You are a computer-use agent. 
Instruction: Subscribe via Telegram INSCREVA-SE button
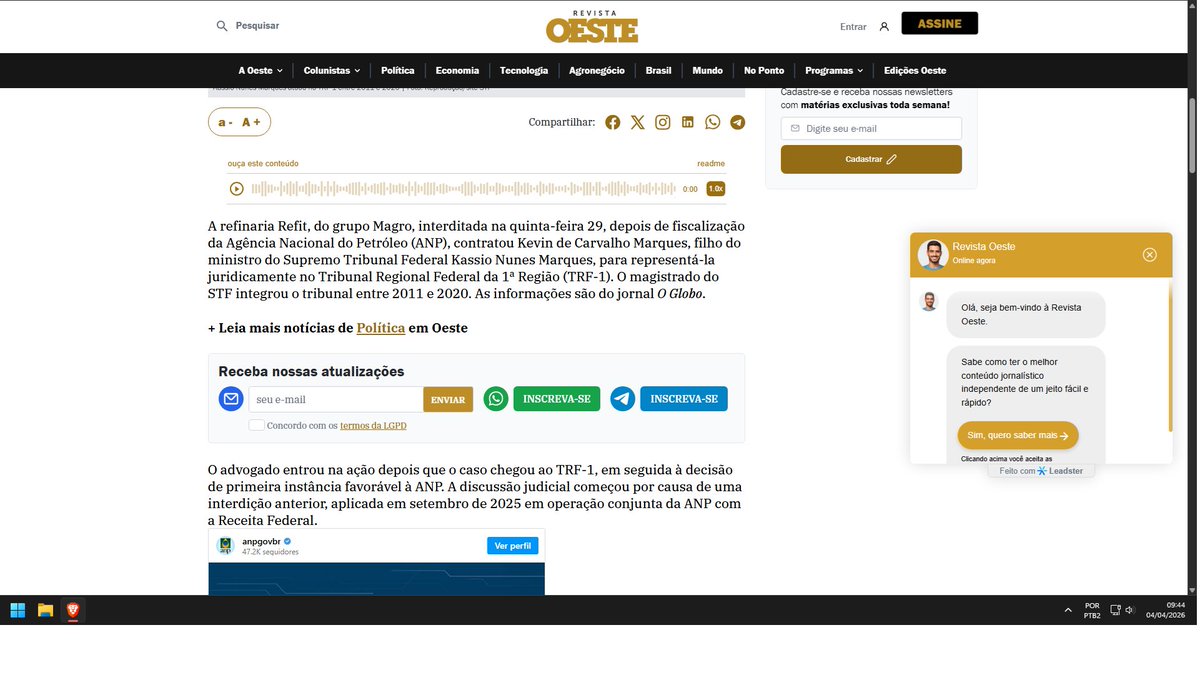click(684, 399)
